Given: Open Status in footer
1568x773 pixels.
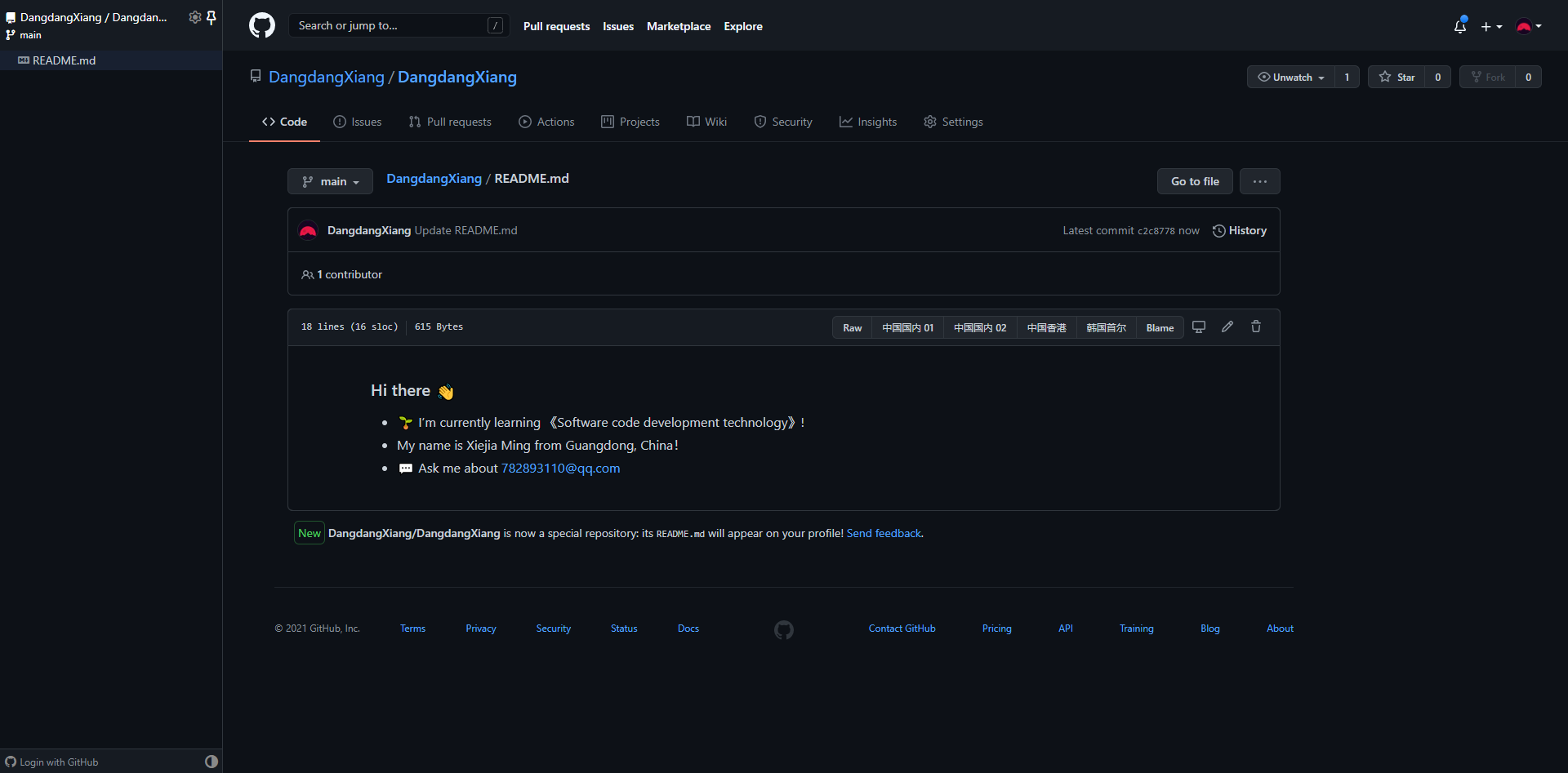Looking at the screenshot, I should tap(624, 629).
